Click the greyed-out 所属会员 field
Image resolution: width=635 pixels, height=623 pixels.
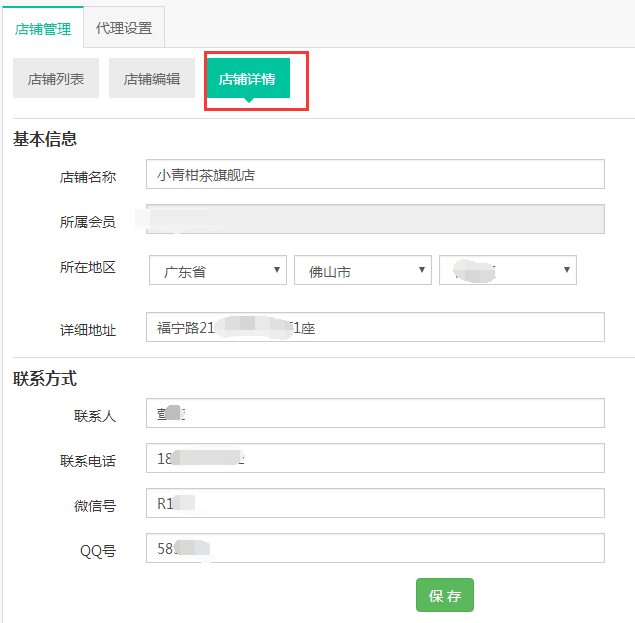375,220
